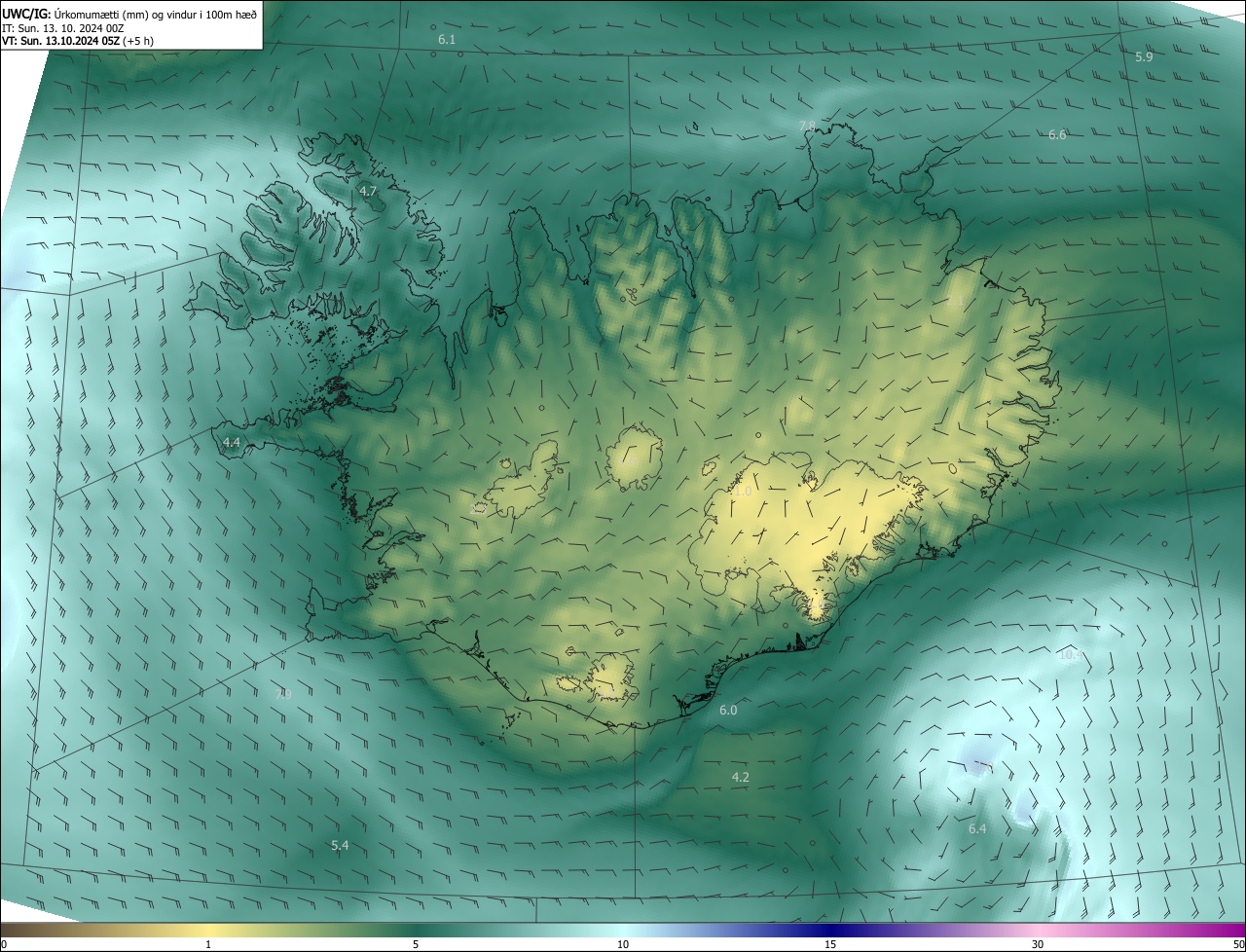Click the '15' tick on the color scale
This screenshot has height=952, width=1246.
(830, 945)
